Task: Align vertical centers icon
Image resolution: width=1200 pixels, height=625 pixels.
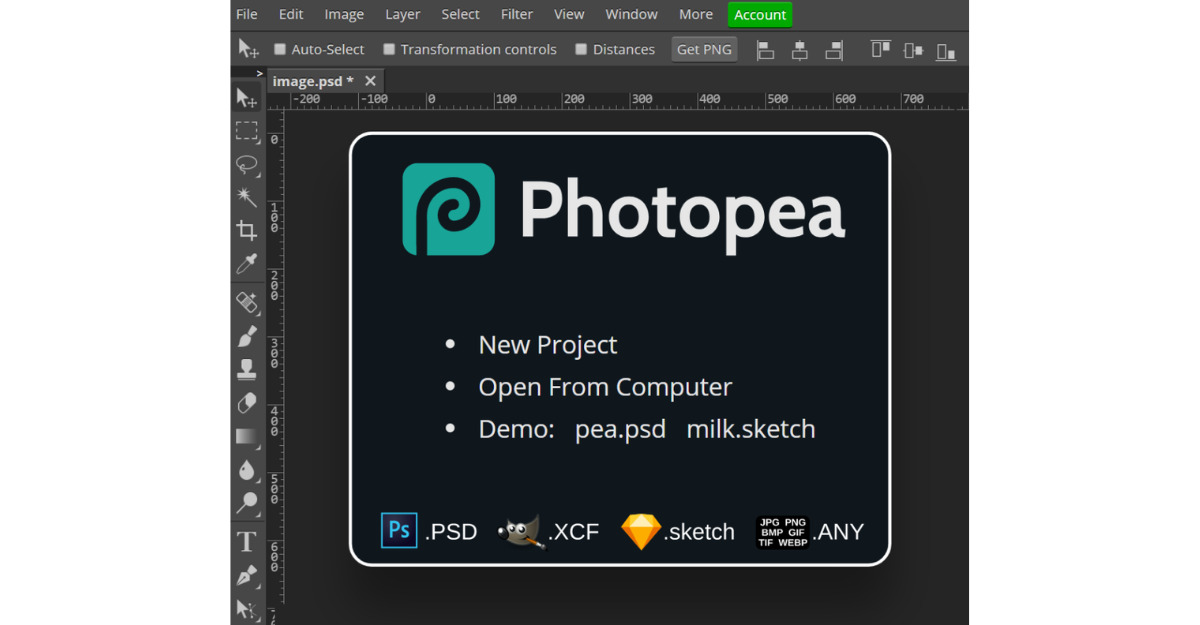Action: click(x=913, y=50)
